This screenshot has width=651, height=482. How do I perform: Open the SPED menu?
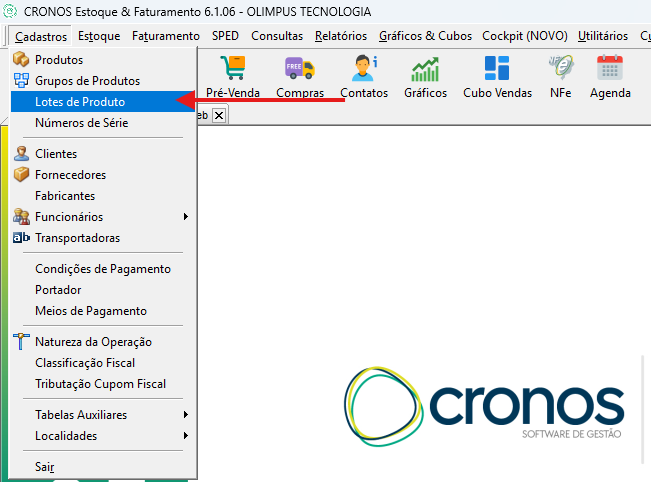tap(225, 36)
